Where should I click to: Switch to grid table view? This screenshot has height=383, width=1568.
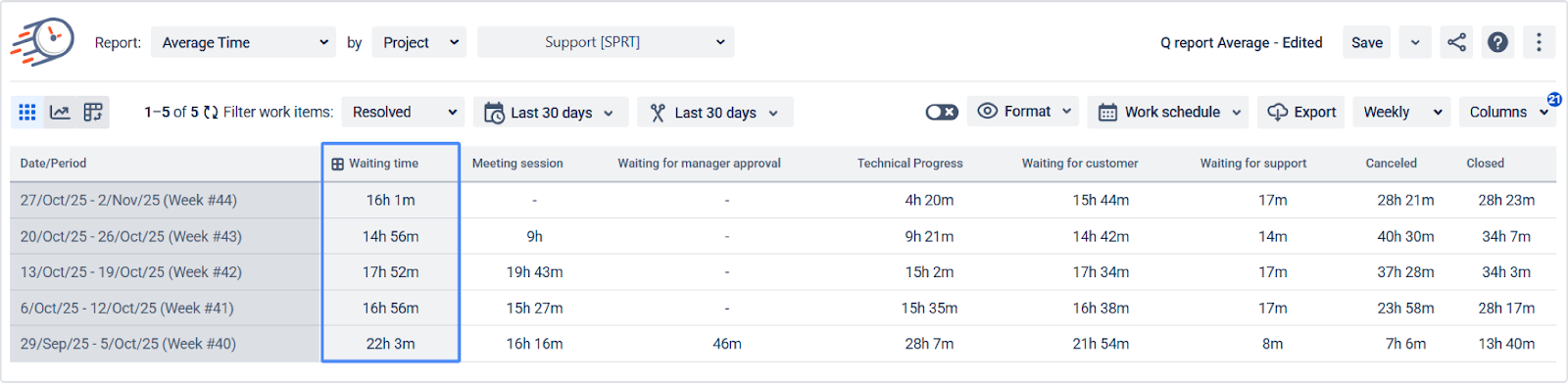click(27, 113)
